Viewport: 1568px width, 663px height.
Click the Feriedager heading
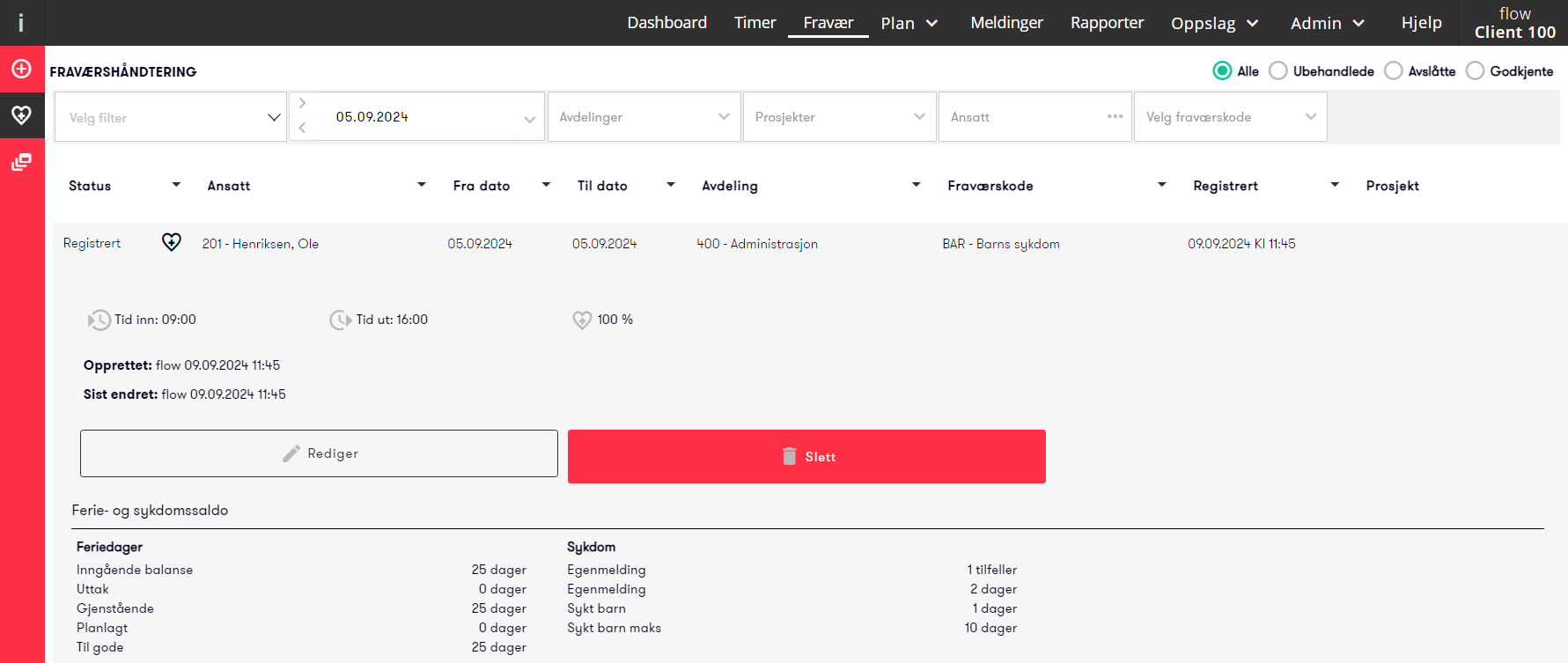(109, 547)
